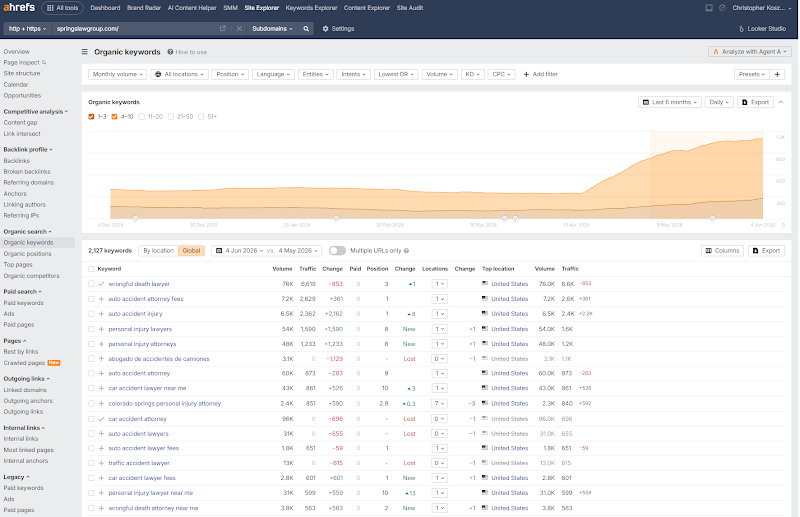Export the keywords table

766,251
